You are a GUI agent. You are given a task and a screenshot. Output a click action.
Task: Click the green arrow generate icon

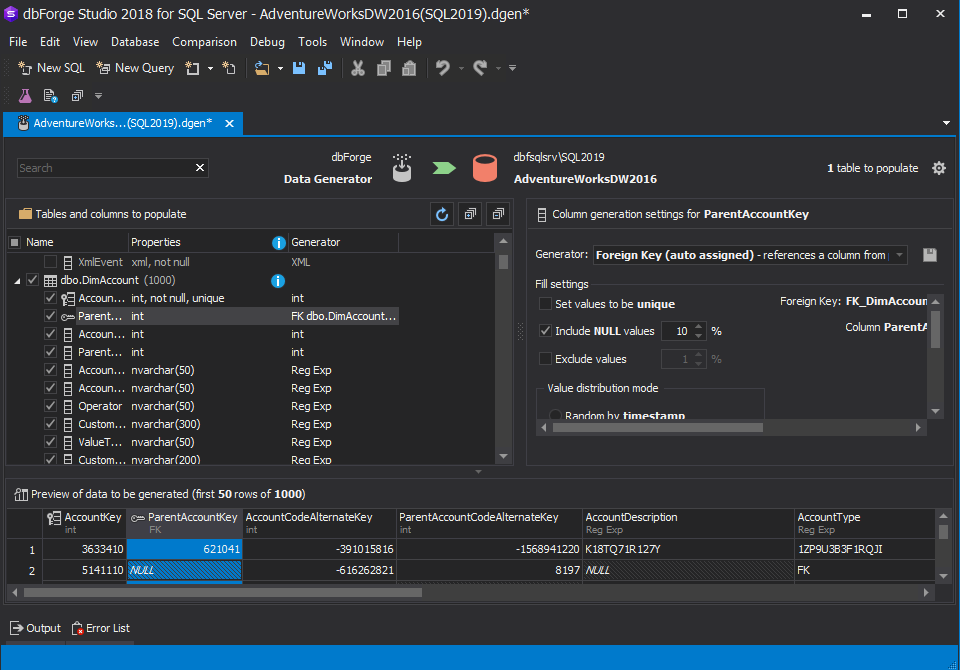point(444,168)
